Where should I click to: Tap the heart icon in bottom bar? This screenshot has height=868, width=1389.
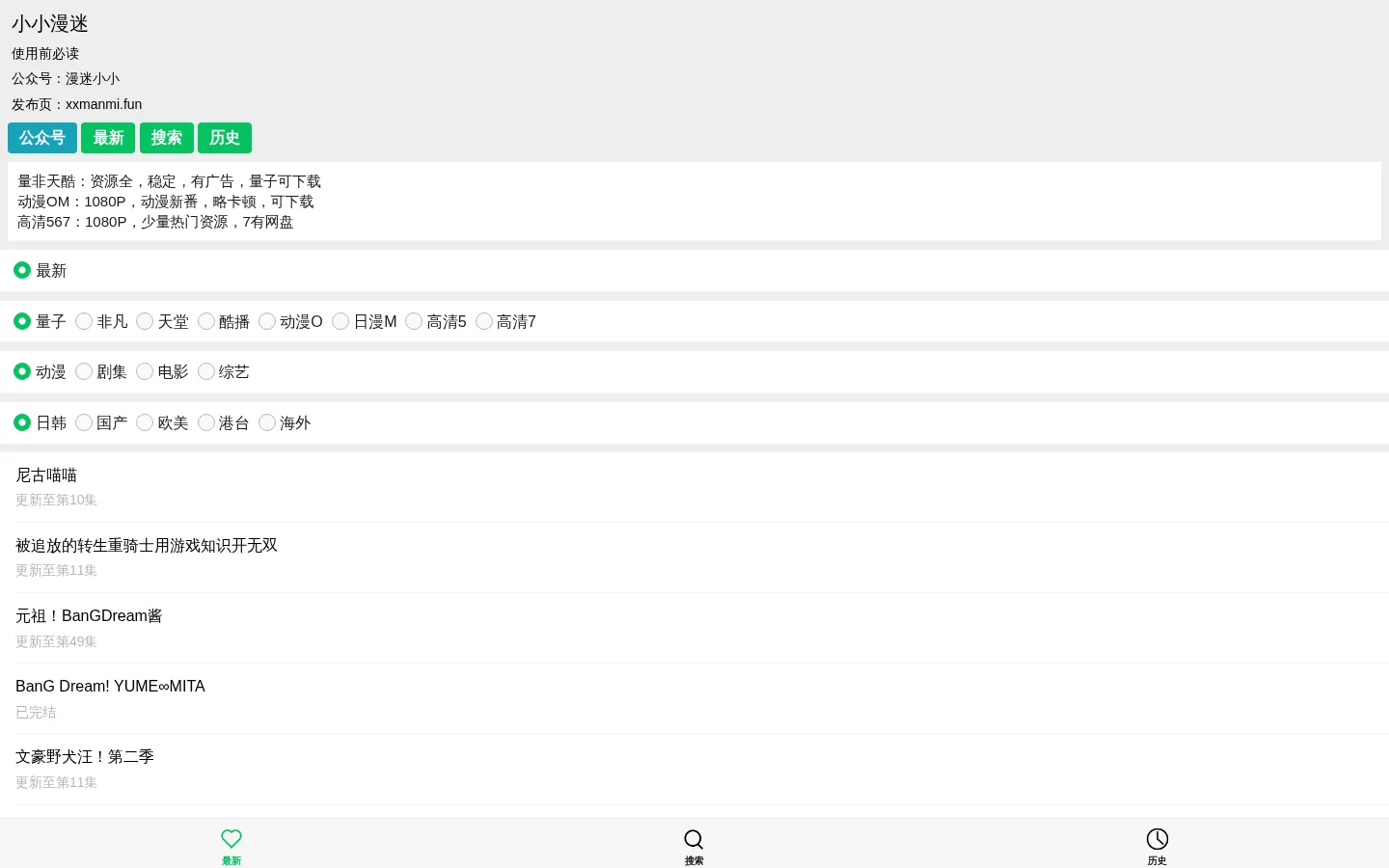pyautogui.click(x=231, y=839)
